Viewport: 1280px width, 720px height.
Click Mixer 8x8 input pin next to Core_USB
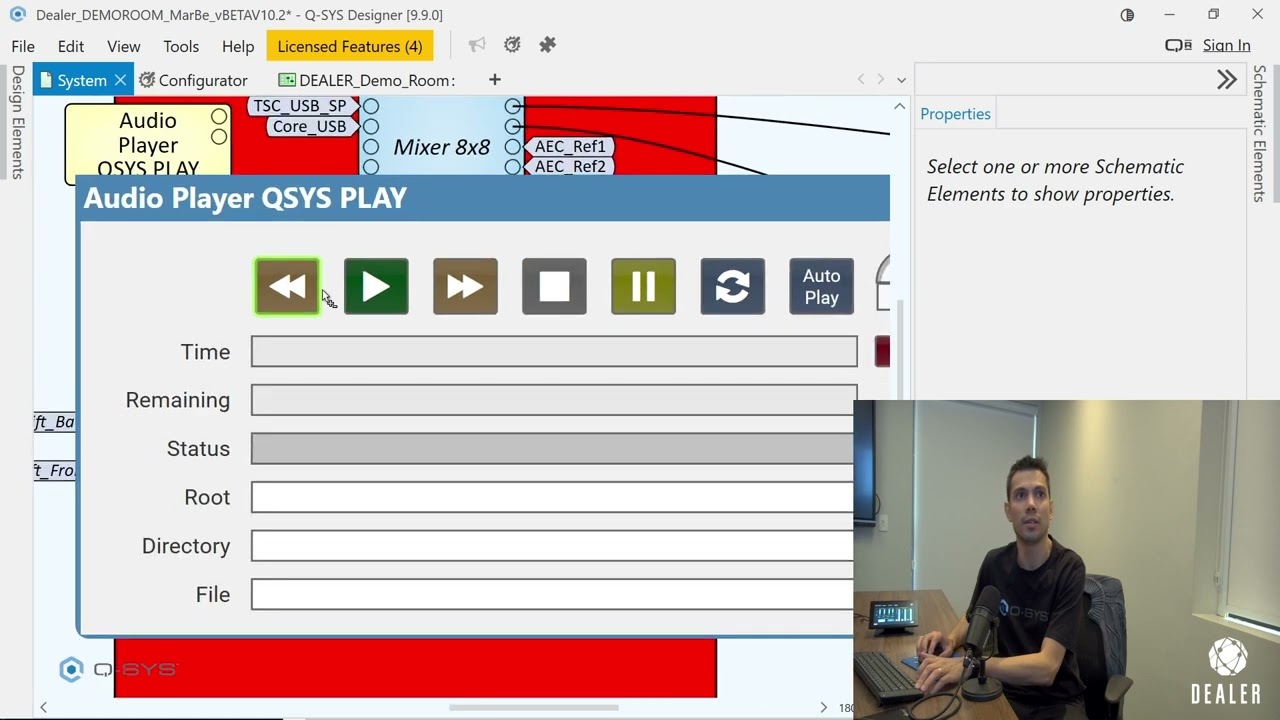coord(371,126)
